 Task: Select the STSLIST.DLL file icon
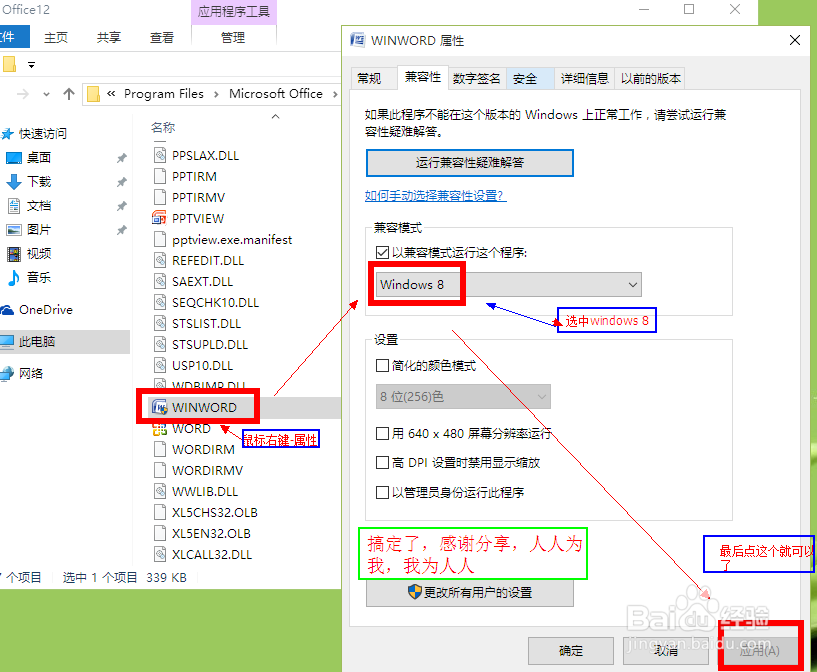click(160, 323)
